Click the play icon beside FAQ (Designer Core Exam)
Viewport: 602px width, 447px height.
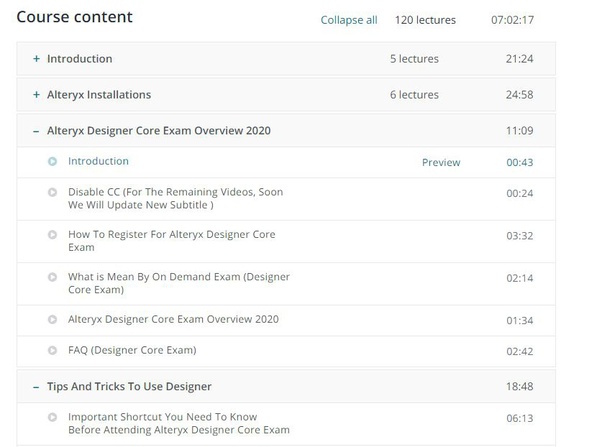tap(52, 350)
